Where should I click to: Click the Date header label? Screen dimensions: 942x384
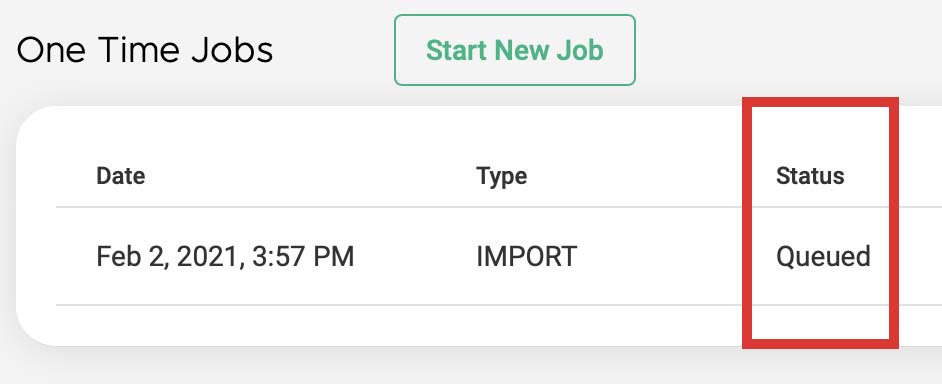coord(121,176)
